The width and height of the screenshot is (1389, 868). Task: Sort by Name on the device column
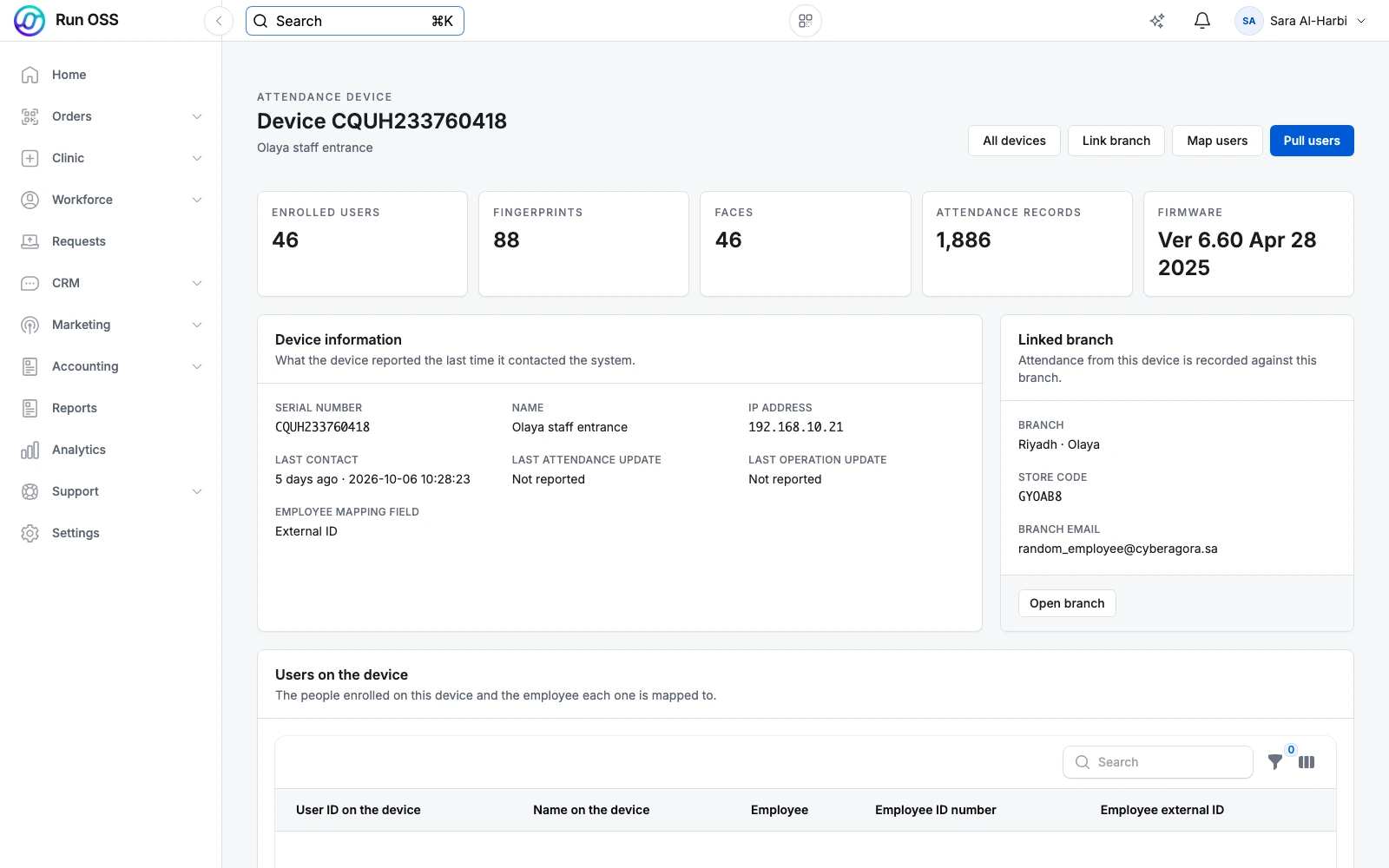(591, 810)
